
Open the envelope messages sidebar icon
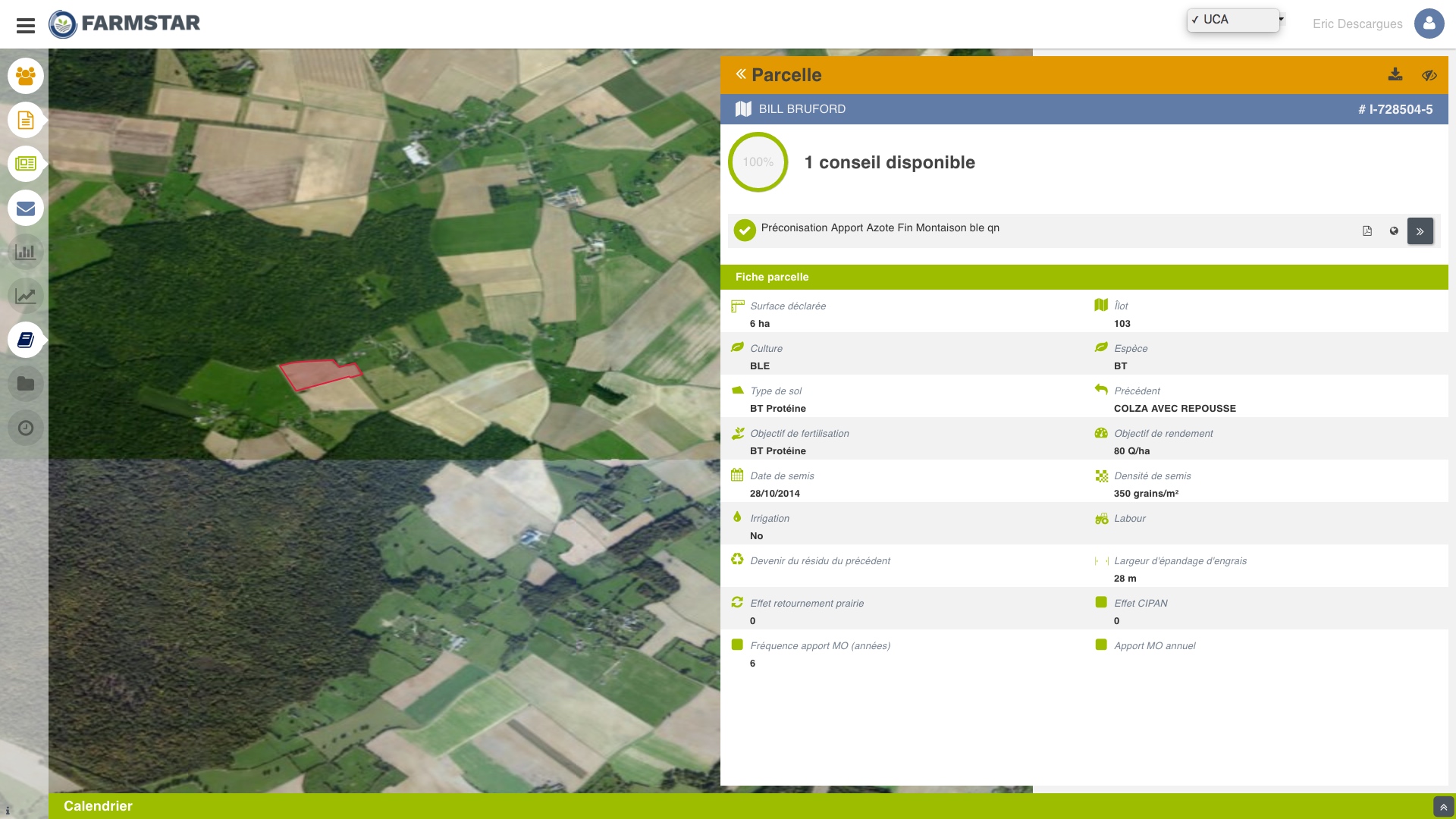pyautogui.click(x=26, y=208)
